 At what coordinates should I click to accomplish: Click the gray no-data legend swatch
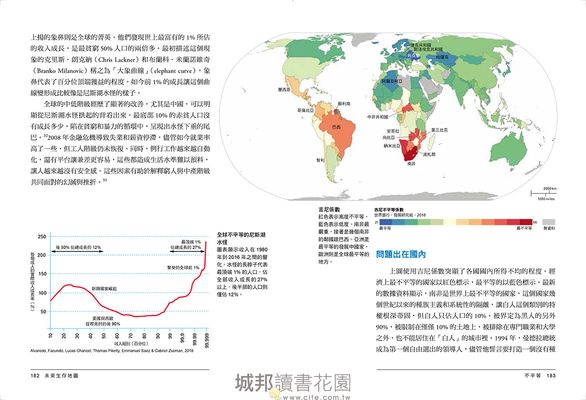549,222
